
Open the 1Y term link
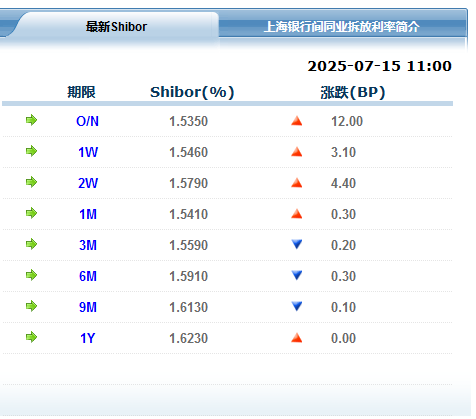tap(88, 338)
